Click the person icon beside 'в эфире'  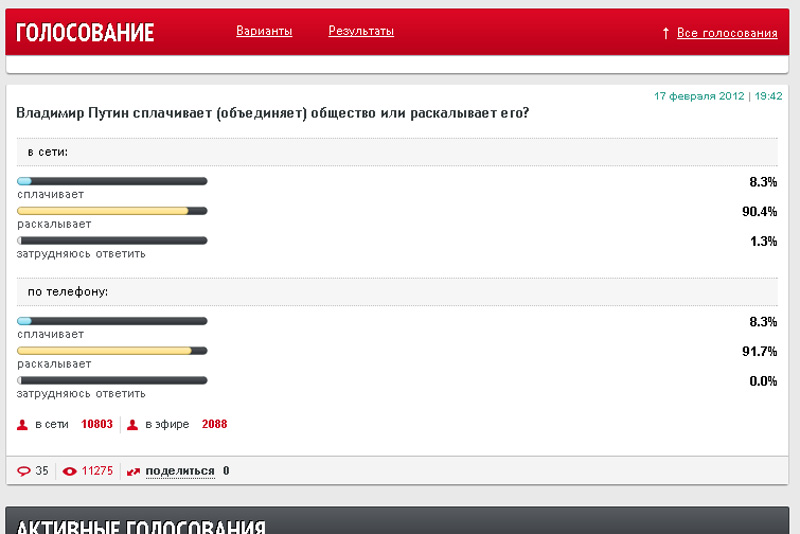click(132, 424)
